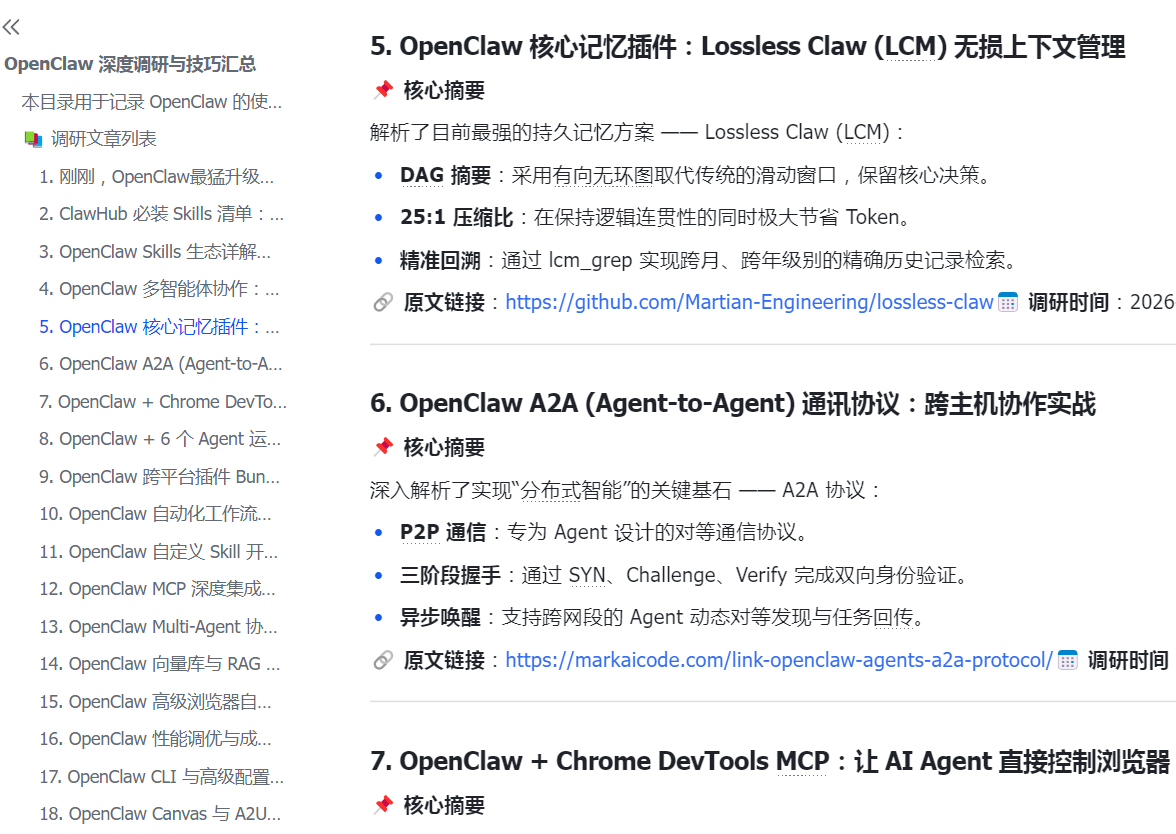Click 核心摘要 label under heading 5
Image resolution: width=1176 pixels, height=834 pixels.
444,91
